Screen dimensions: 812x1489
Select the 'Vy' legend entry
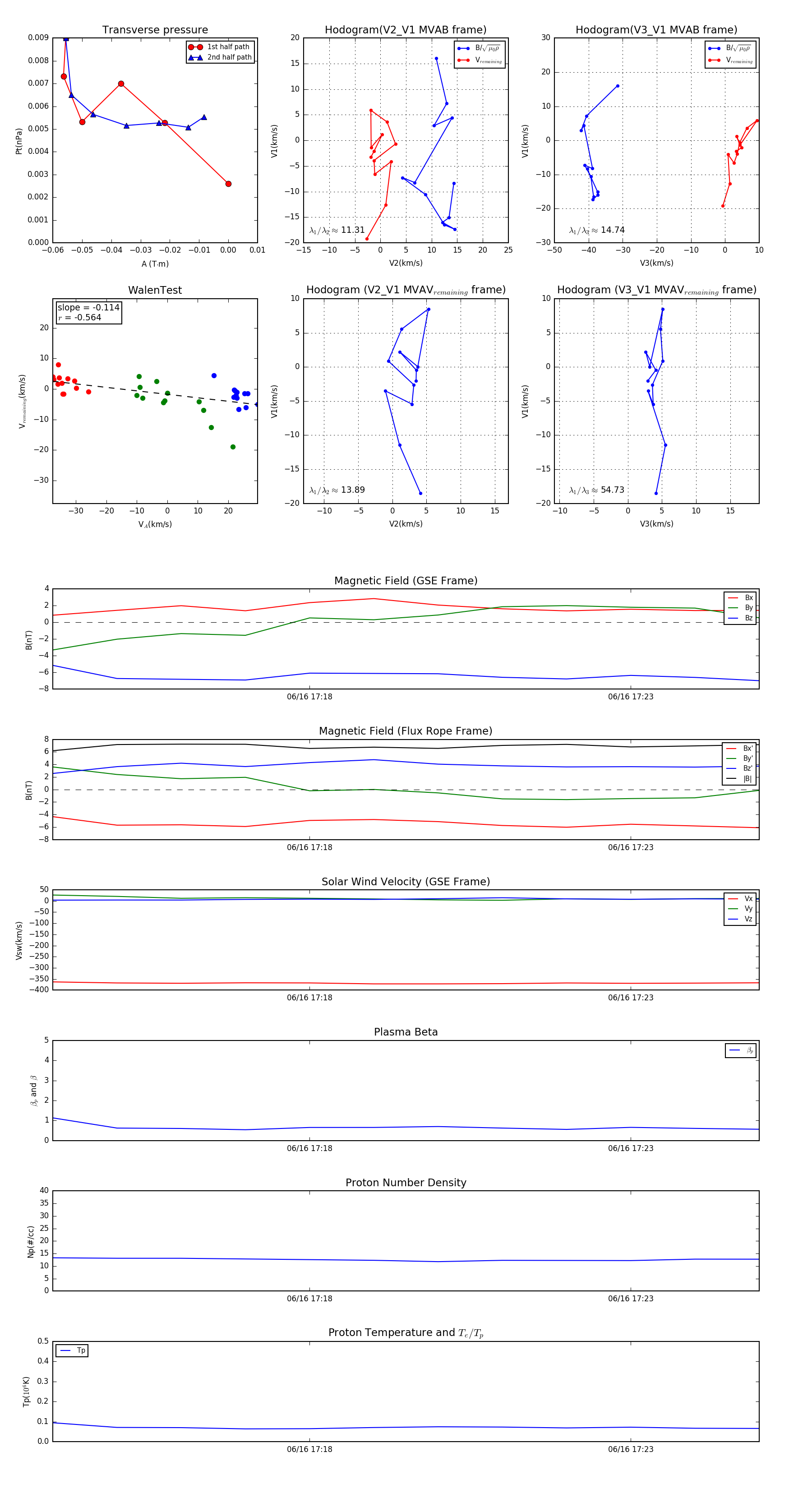(x=740, y=909)
